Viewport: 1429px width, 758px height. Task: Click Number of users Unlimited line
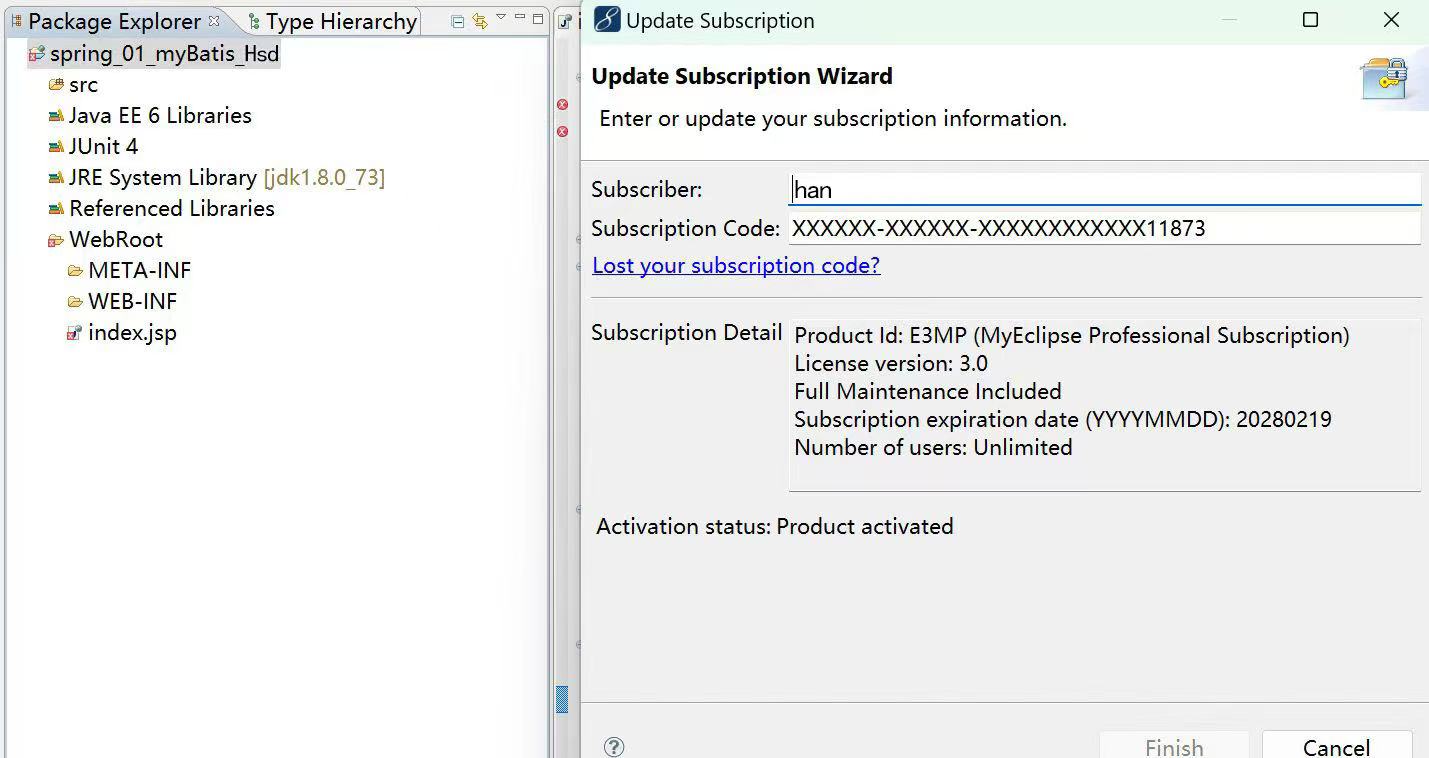pos(933,448)
